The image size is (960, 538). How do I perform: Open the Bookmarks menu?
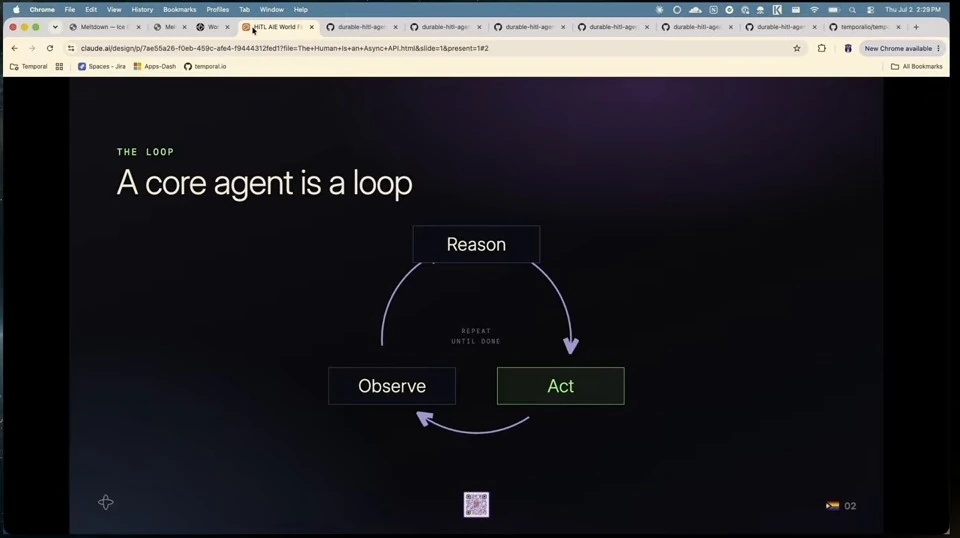pos(179,10)
